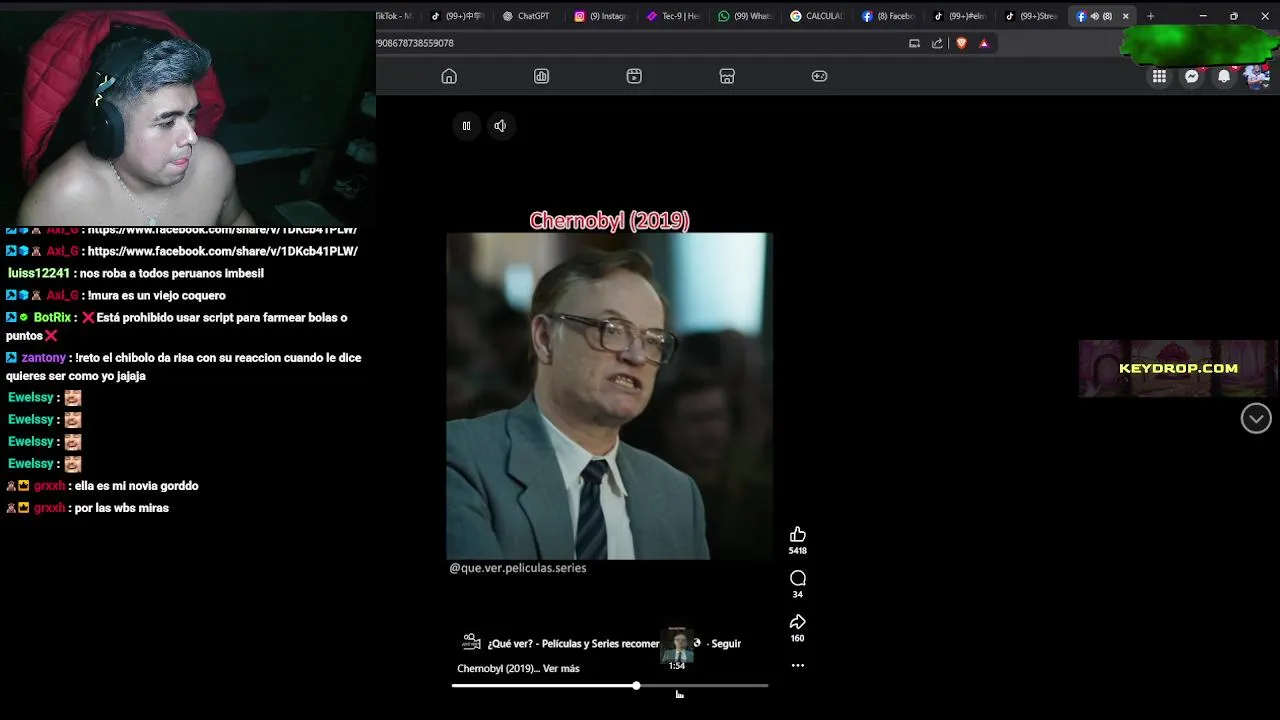Seek the reel progress bar handle

click(x=636, y=686)
